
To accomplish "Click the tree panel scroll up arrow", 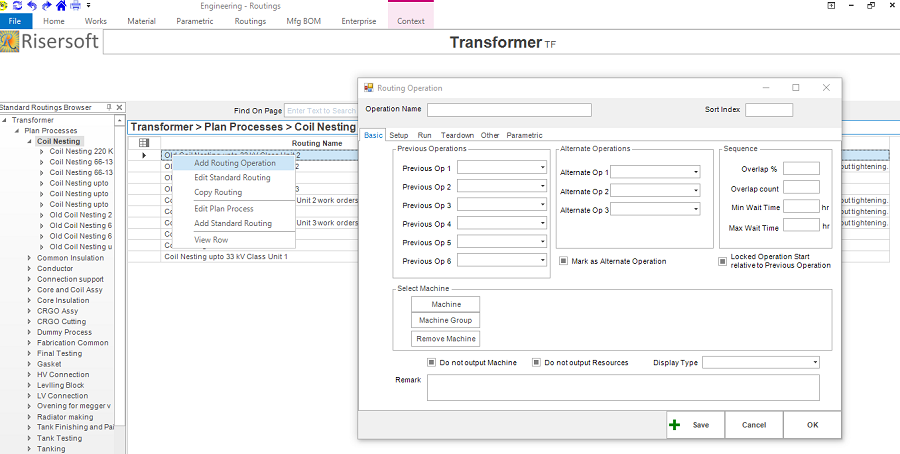I will (120, 121).
